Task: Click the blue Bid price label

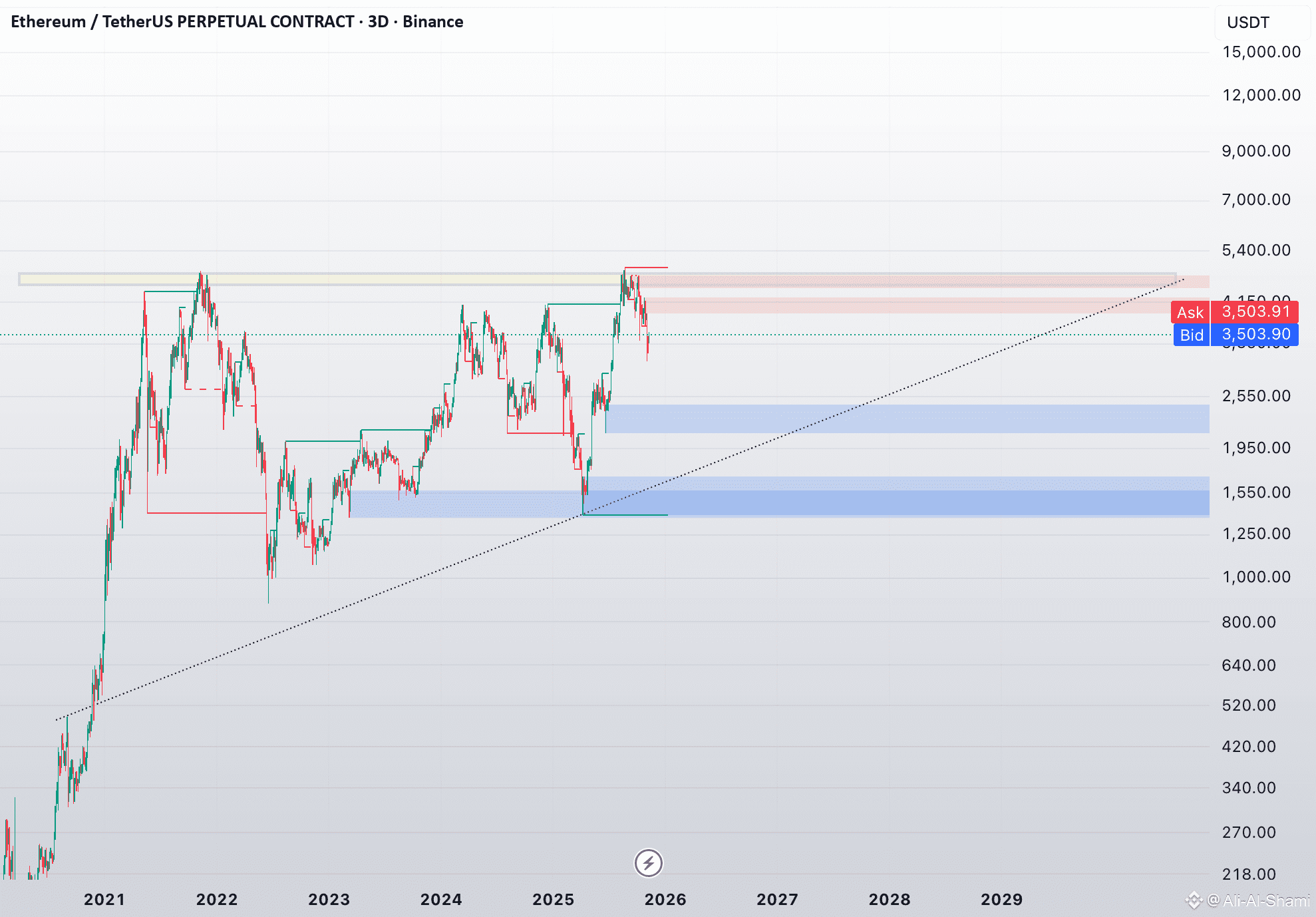Action: (1191, 335)
